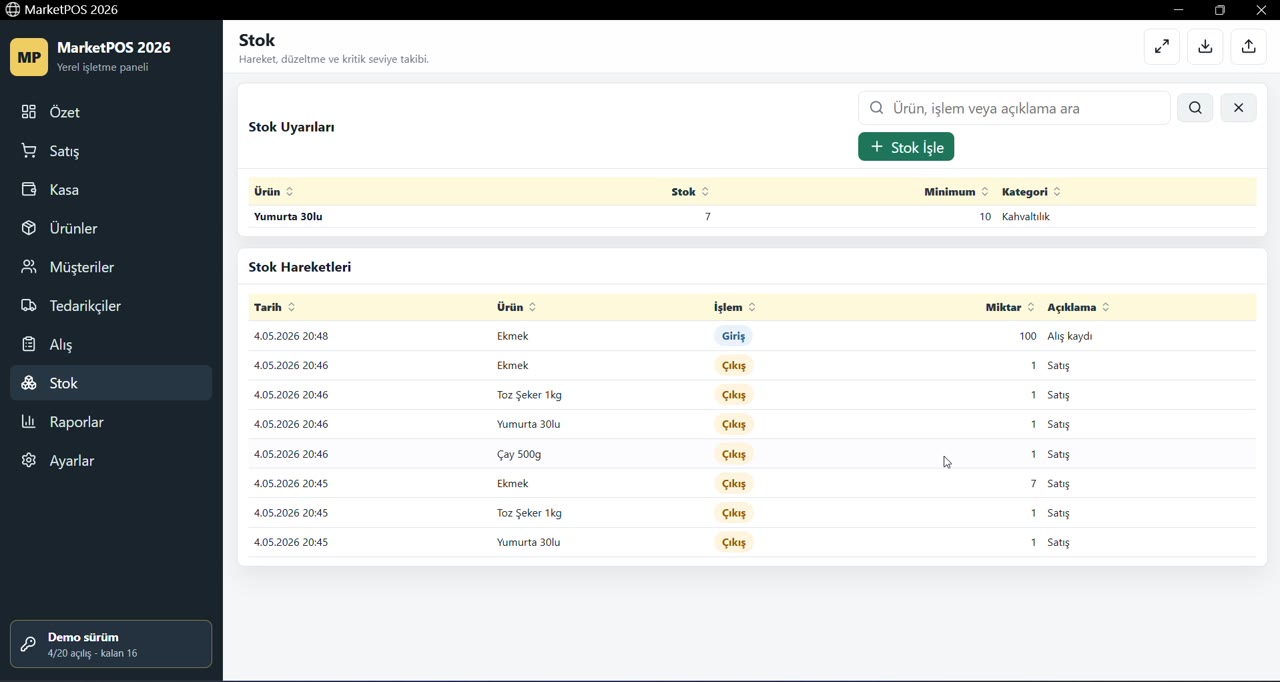The image size is (1280, 682).
Task: Sort Stok Uyarıları by Ürün column
Action: point(274,192)
